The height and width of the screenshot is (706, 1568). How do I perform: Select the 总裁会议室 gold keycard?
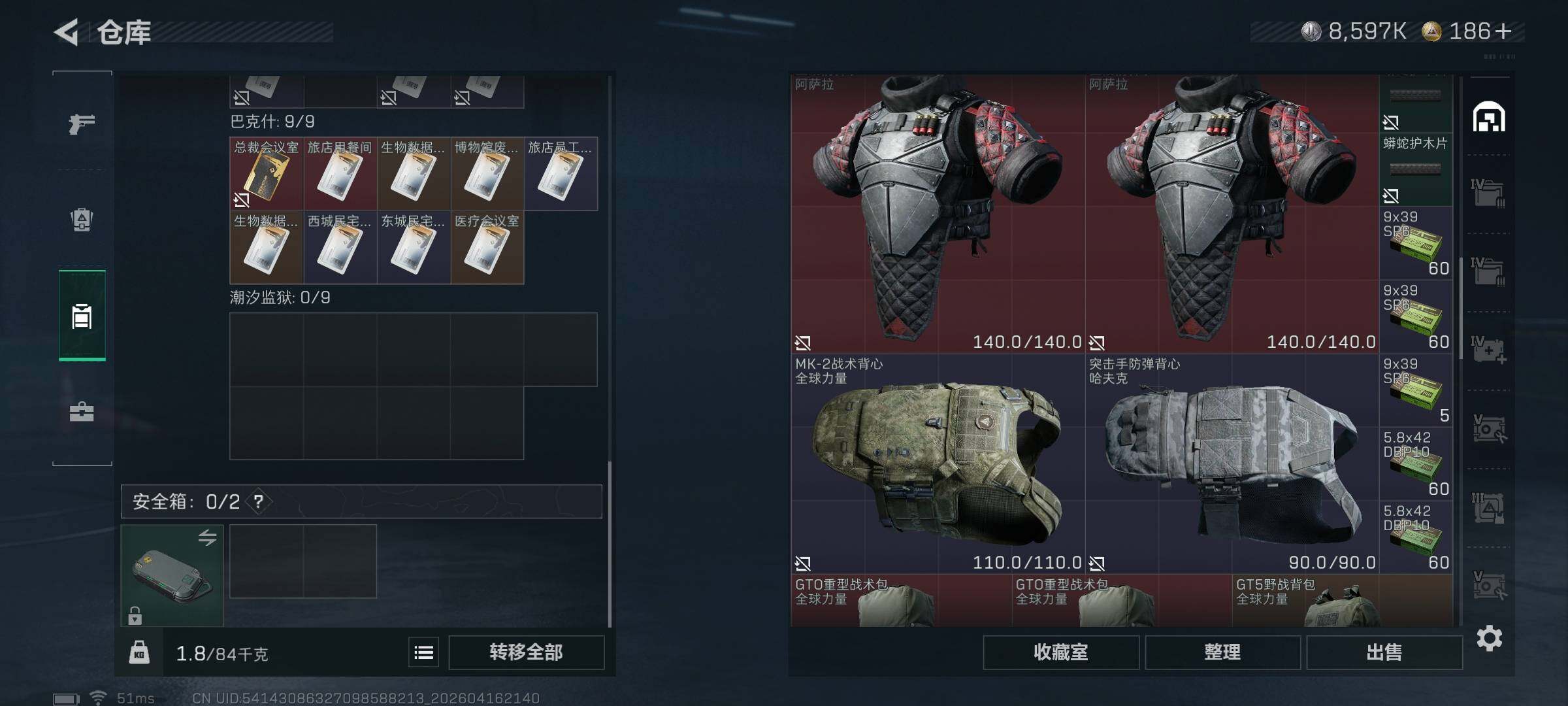coord(267,173)
